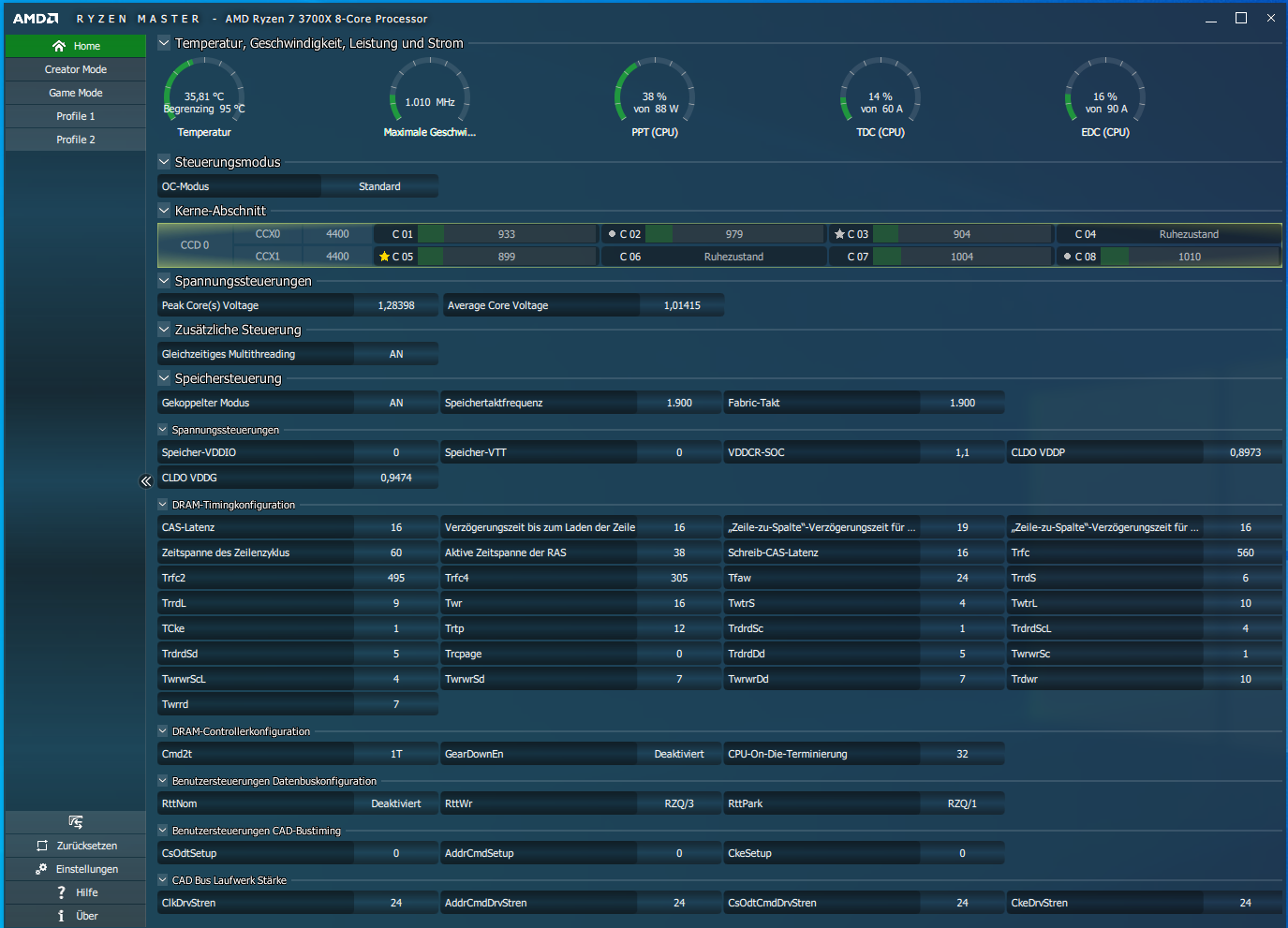Toggle GearDownEn Deaktiviert value

tap(679, 754)
